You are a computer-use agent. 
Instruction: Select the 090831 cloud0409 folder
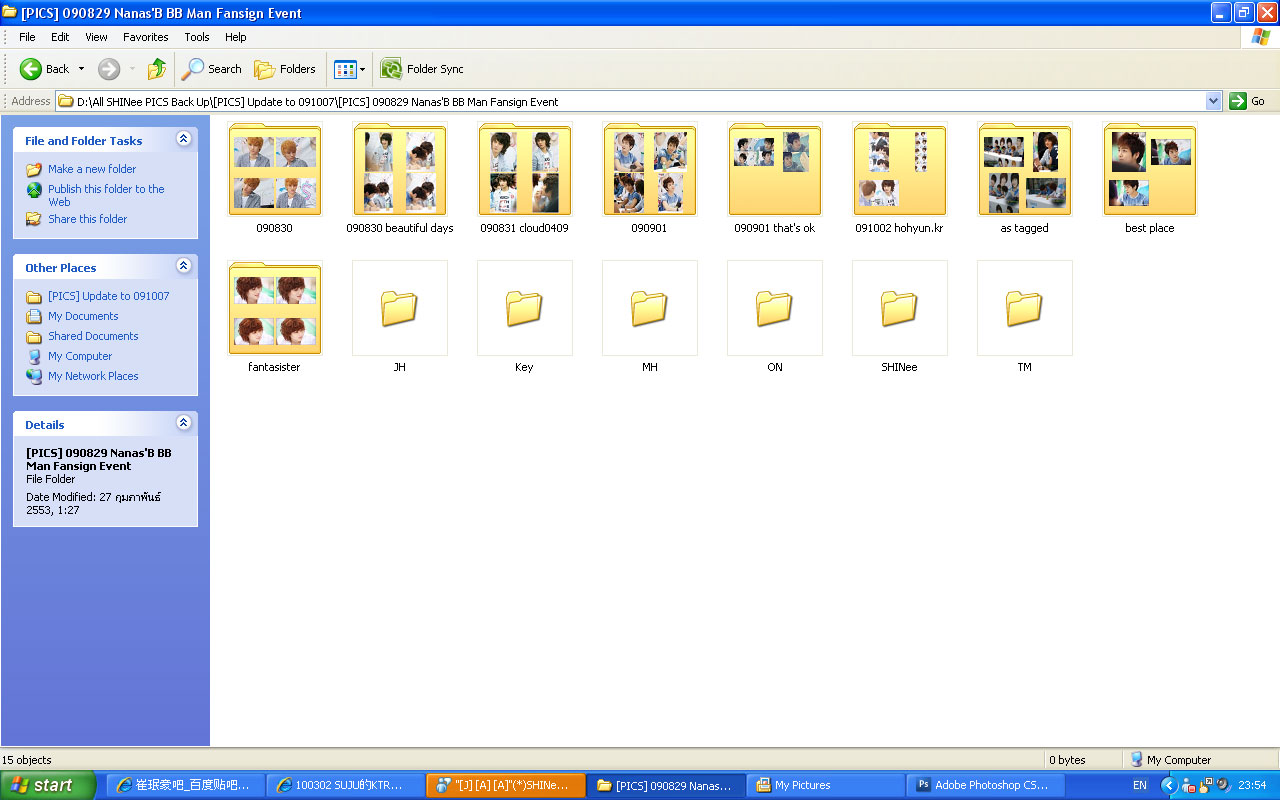525,170
